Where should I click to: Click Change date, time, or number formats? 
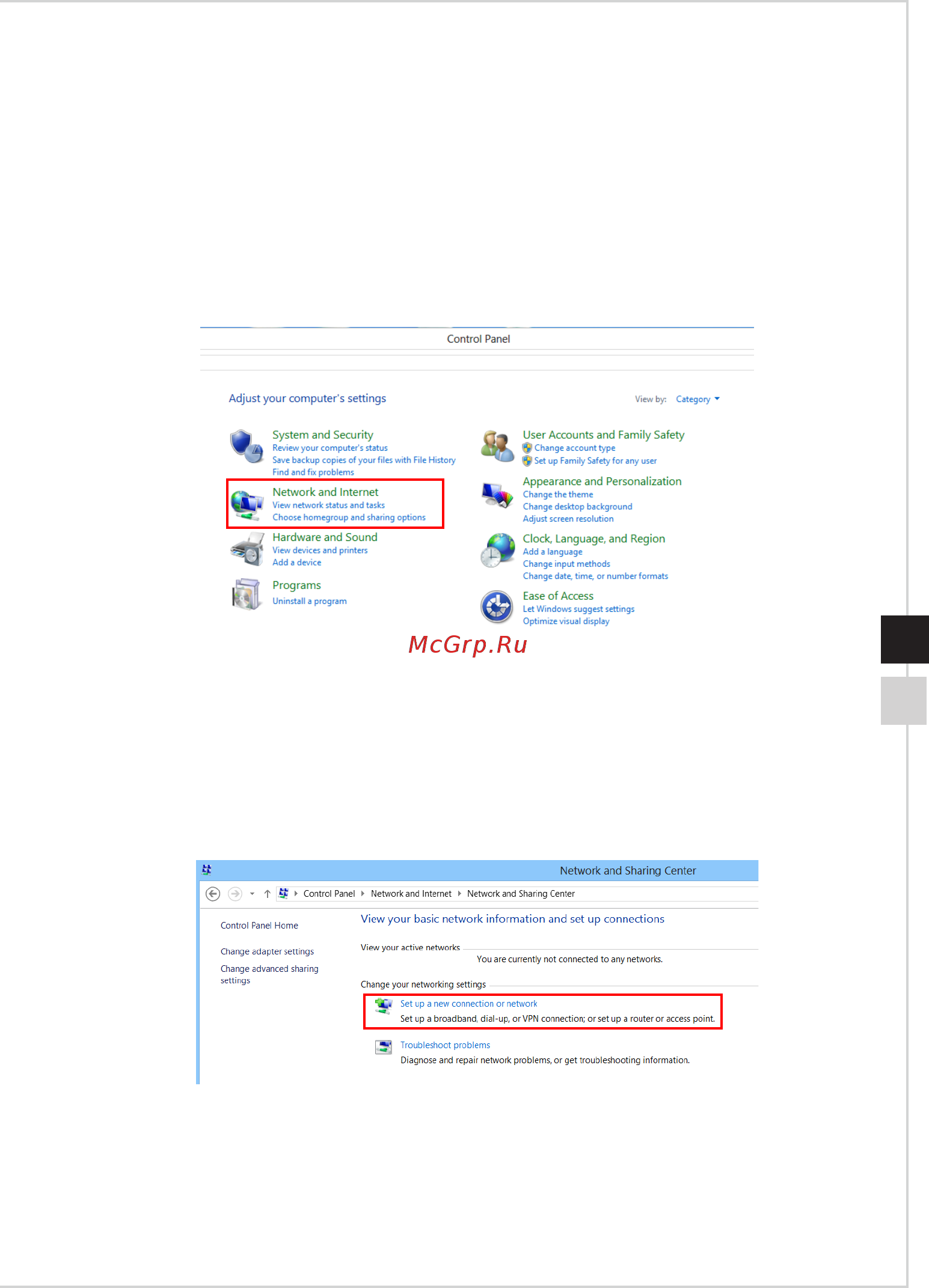595,576
